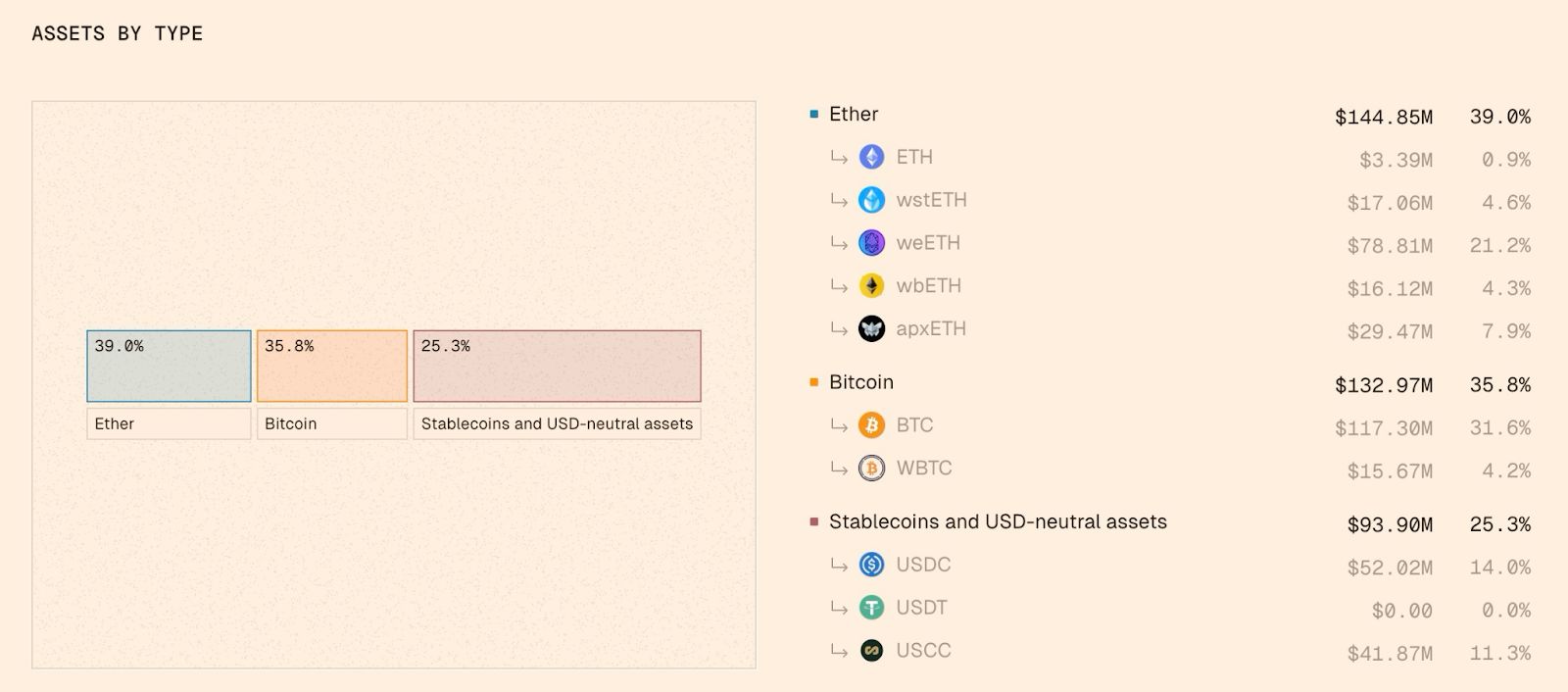Click the orange BTC coin icon
Screen dimensions: 1568x692
tap(871, 425)
